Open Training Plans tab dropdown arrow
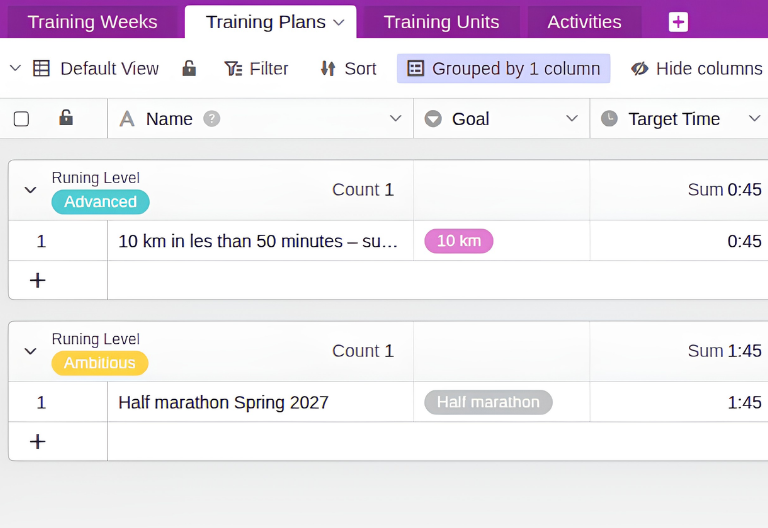The width and height of the screenshot is (768, 528). click(x=338, y=23)
